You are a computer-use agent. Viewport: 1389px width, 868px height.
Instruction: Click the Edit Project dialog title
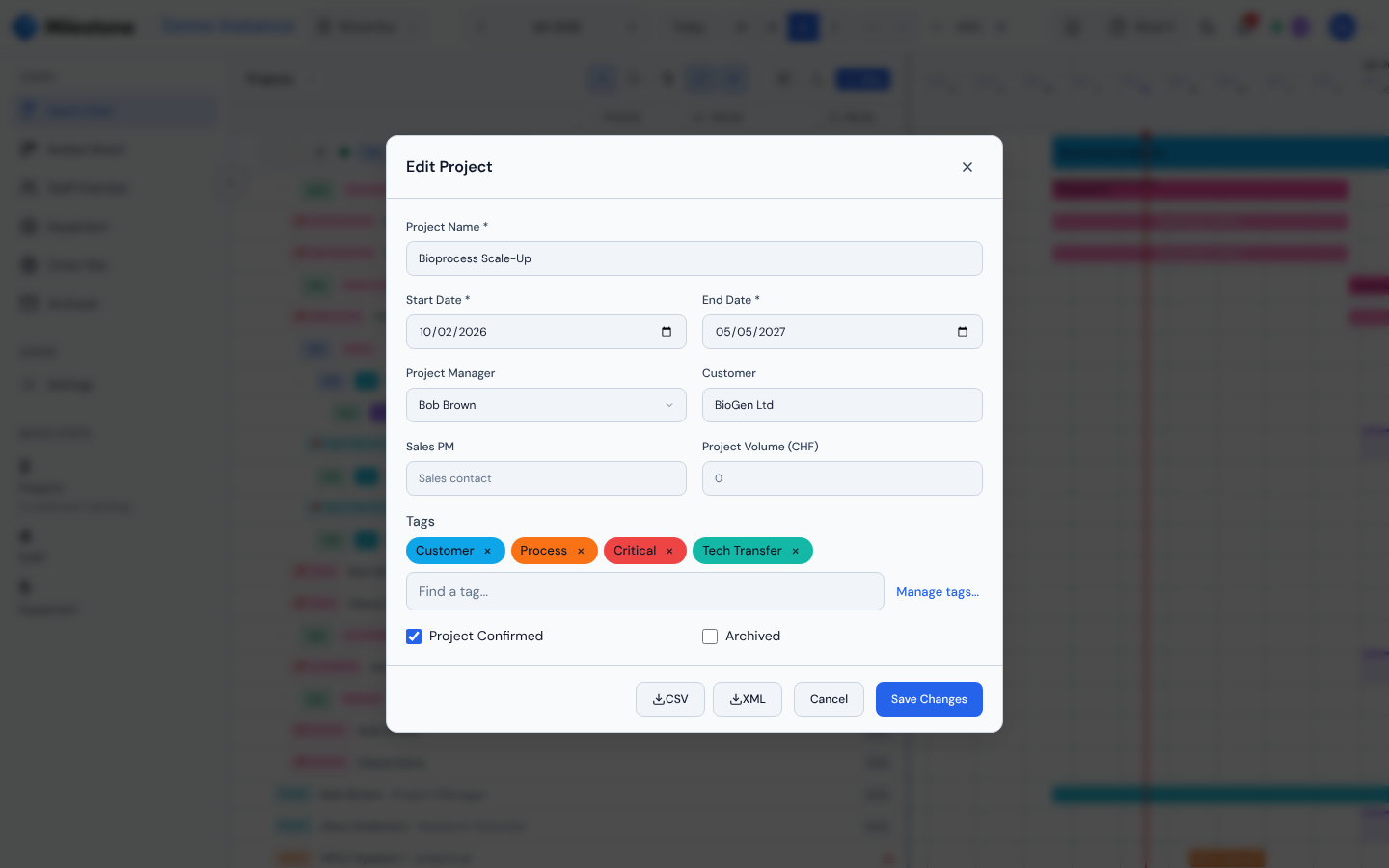[449, 167]
